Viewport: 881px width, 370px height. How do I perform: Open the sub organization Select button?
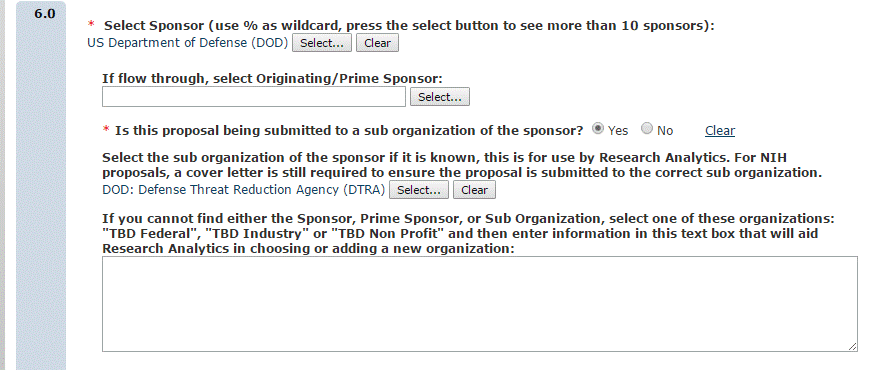[x=419, y=190]
